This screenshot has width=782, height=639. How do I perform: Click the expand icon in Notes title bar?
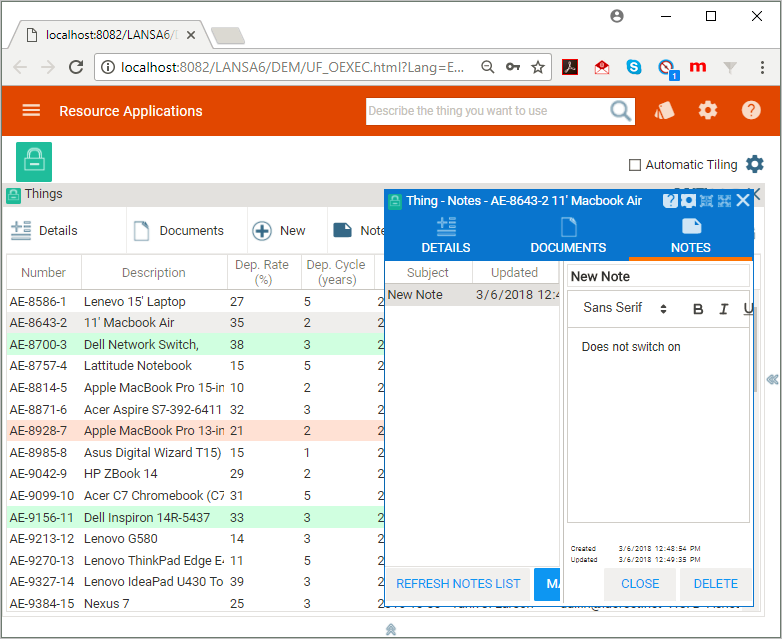724,201
